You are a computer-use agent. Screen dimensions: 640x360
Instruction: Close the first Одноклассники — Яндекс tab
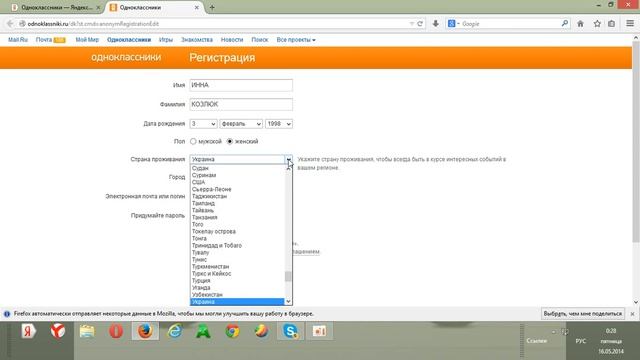pos(98,7)
